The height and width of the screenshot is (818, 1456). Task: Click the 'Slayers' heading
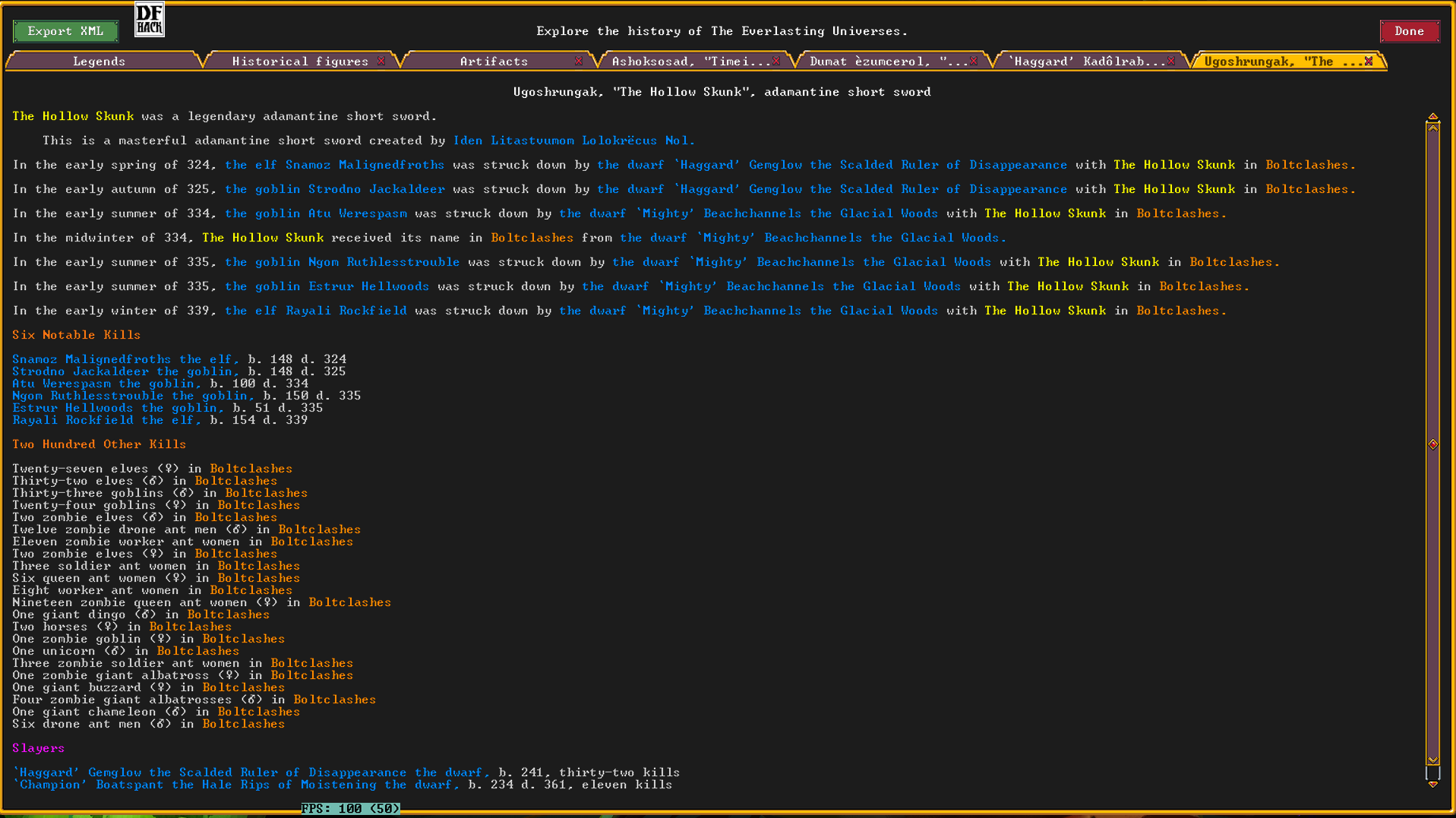point(39,748)
